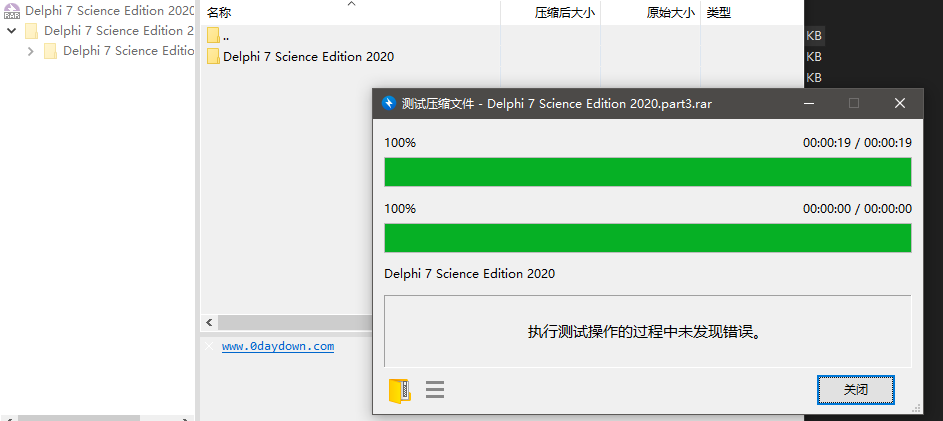Expand the nested Delphi 7 subfolder chevron
Viewport: 943px width, 421px height.
31,51
